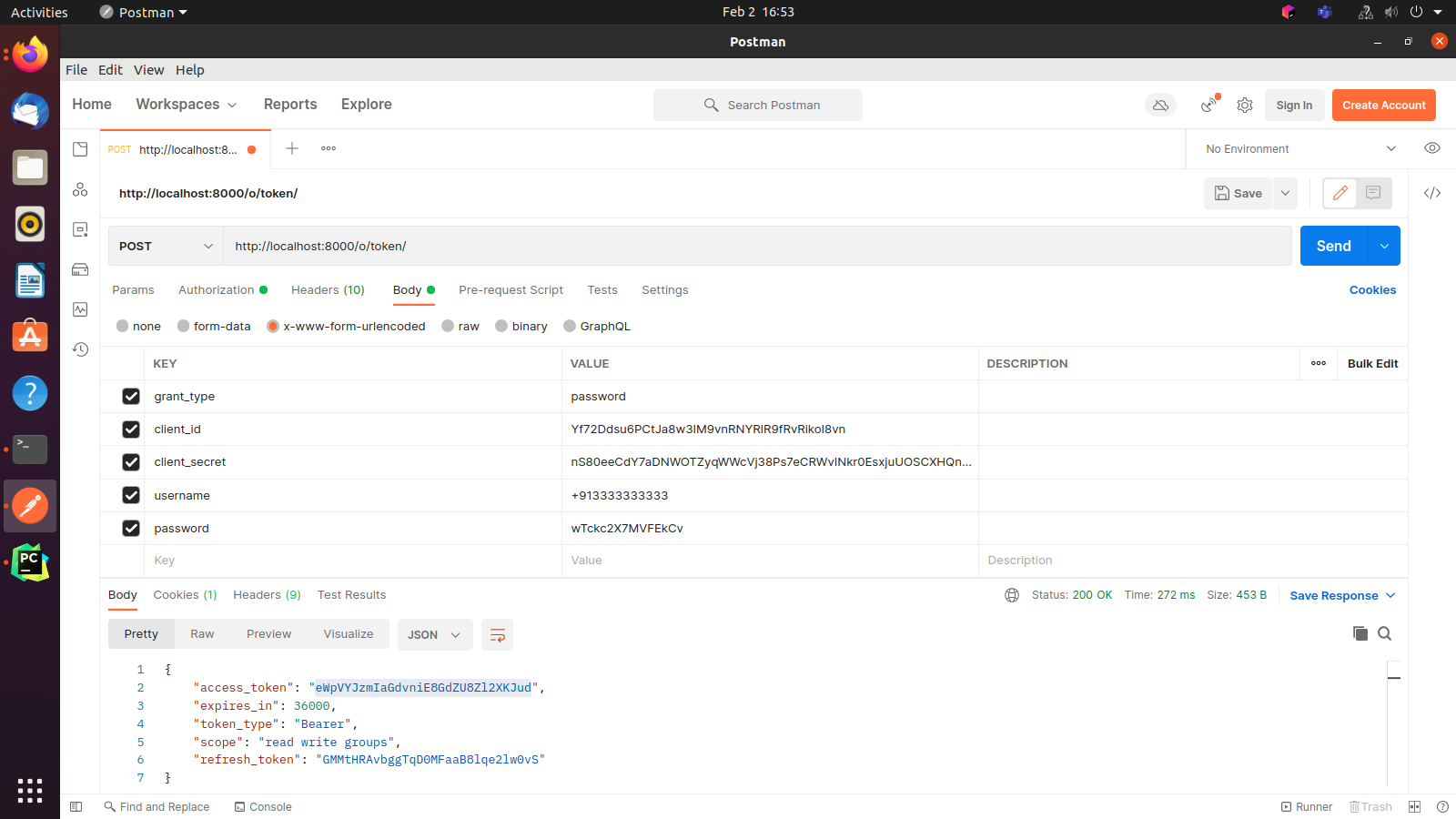Viewport: 1456px width, 819px height.
Task: Select the form-data body type
Action: tap(214, 326)
